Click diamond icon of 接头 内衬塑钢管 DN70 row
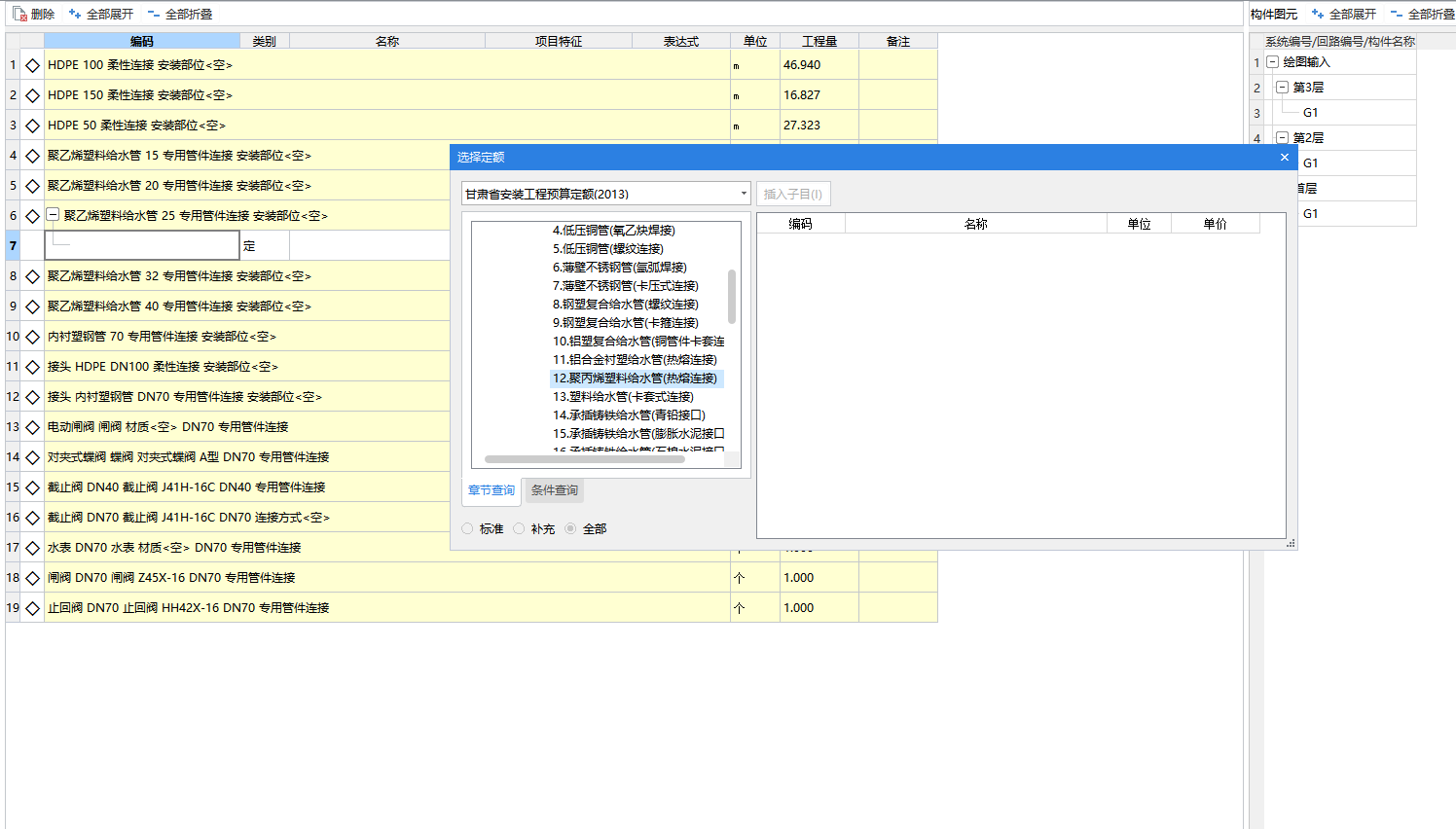This screenshot has height=829, width=1456. pyautogui.click(x=32, y=397)
